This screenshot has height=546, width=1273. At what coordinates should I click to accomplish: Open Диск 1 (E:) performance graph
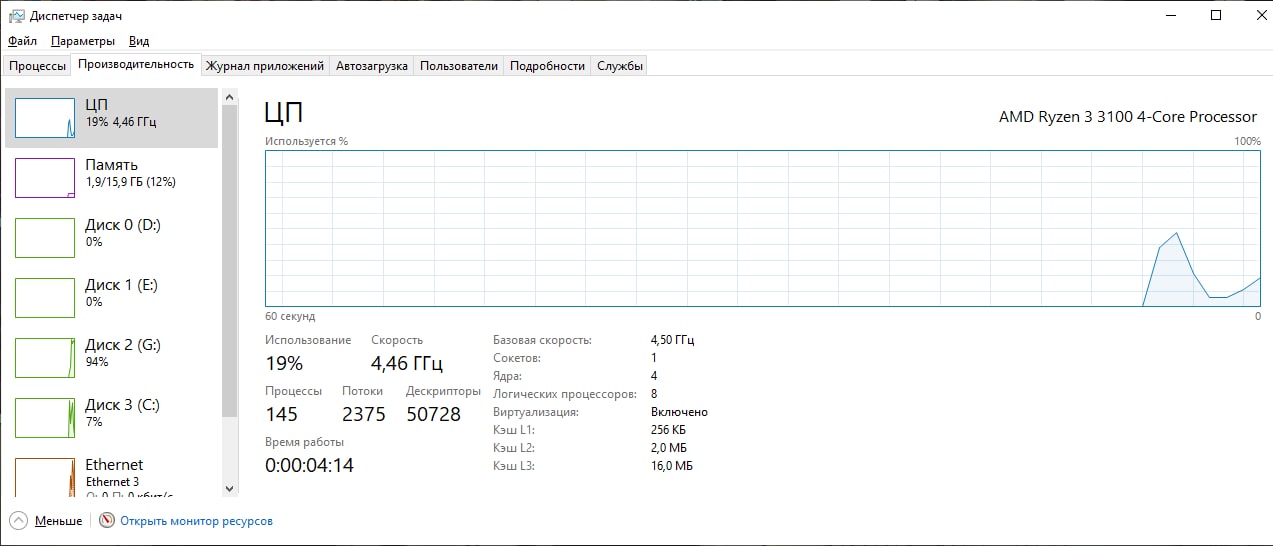tap(45, 298)
